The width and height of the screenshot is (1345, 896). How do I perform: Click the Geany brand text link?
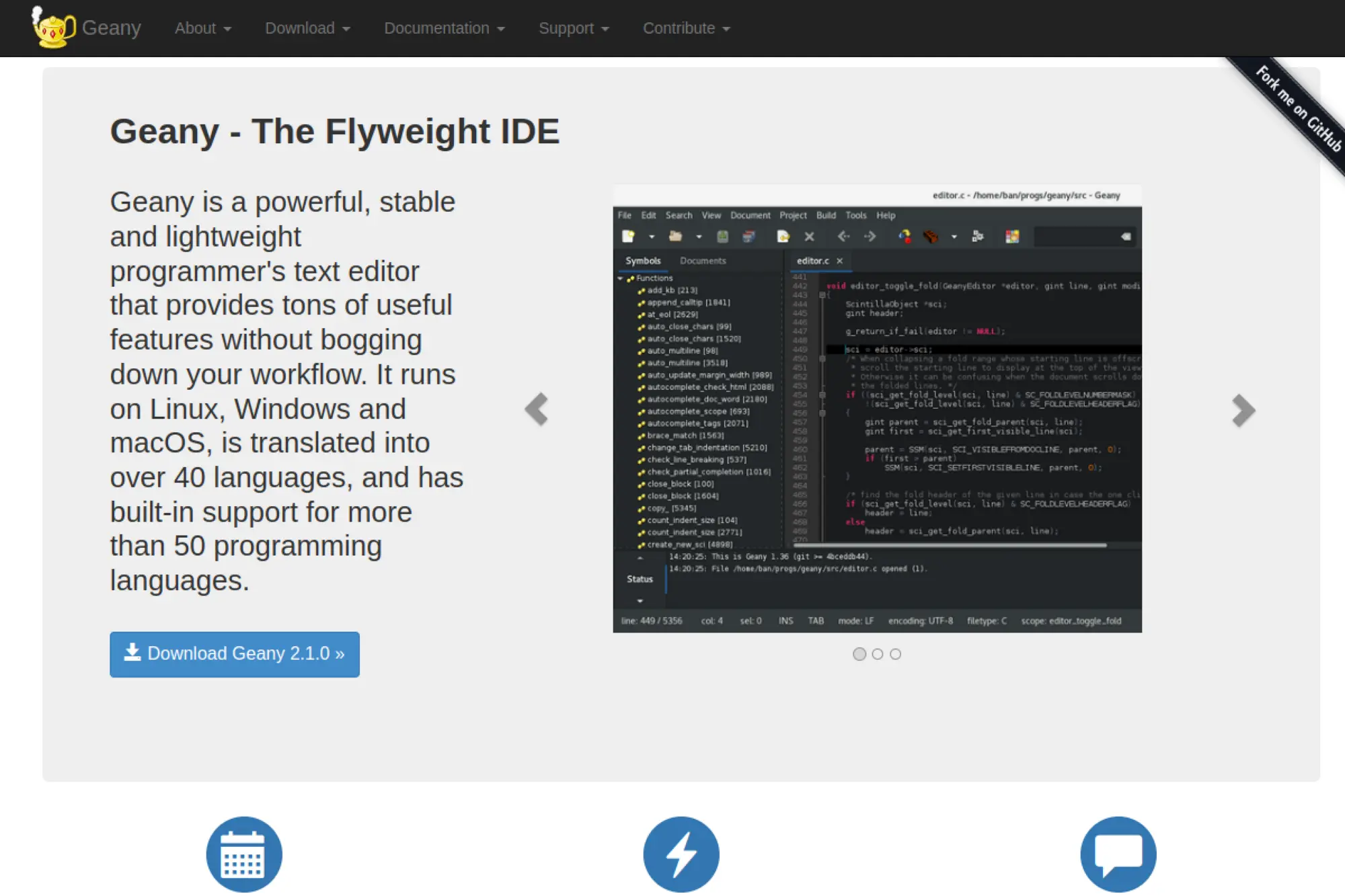pyautogui.click(x=112, y=28)
